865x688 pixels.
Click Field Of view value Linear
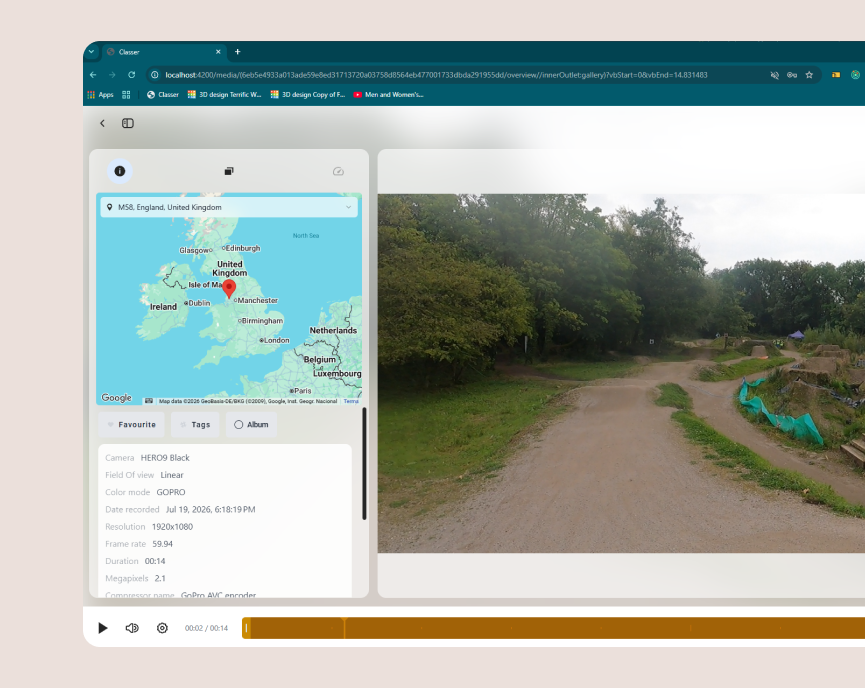pyautogui.click(x=172, y=474)
